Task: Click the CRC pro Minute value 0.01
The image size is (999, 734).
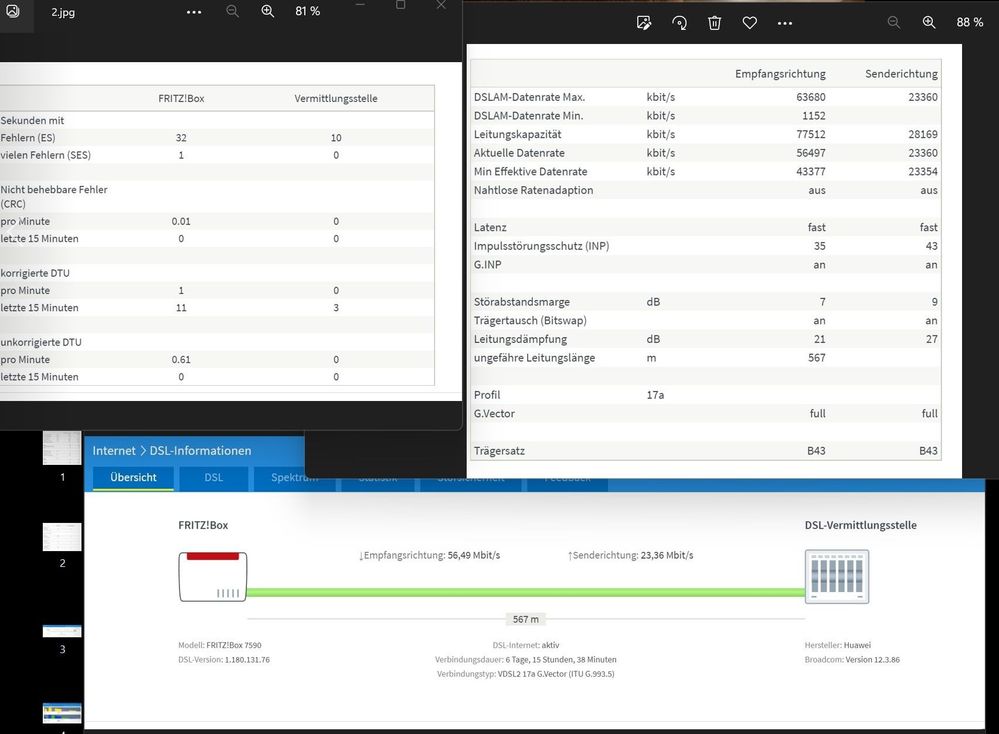Action: point(181,221)
